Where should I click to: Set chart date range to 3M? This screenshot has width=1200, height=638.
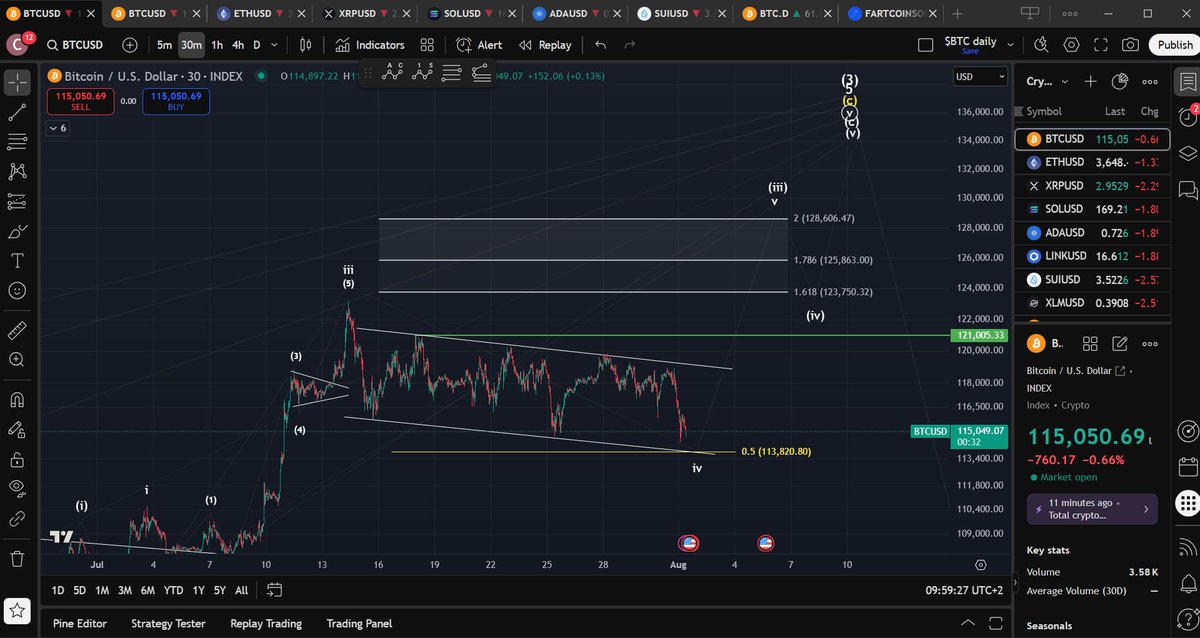pos(124,591)
